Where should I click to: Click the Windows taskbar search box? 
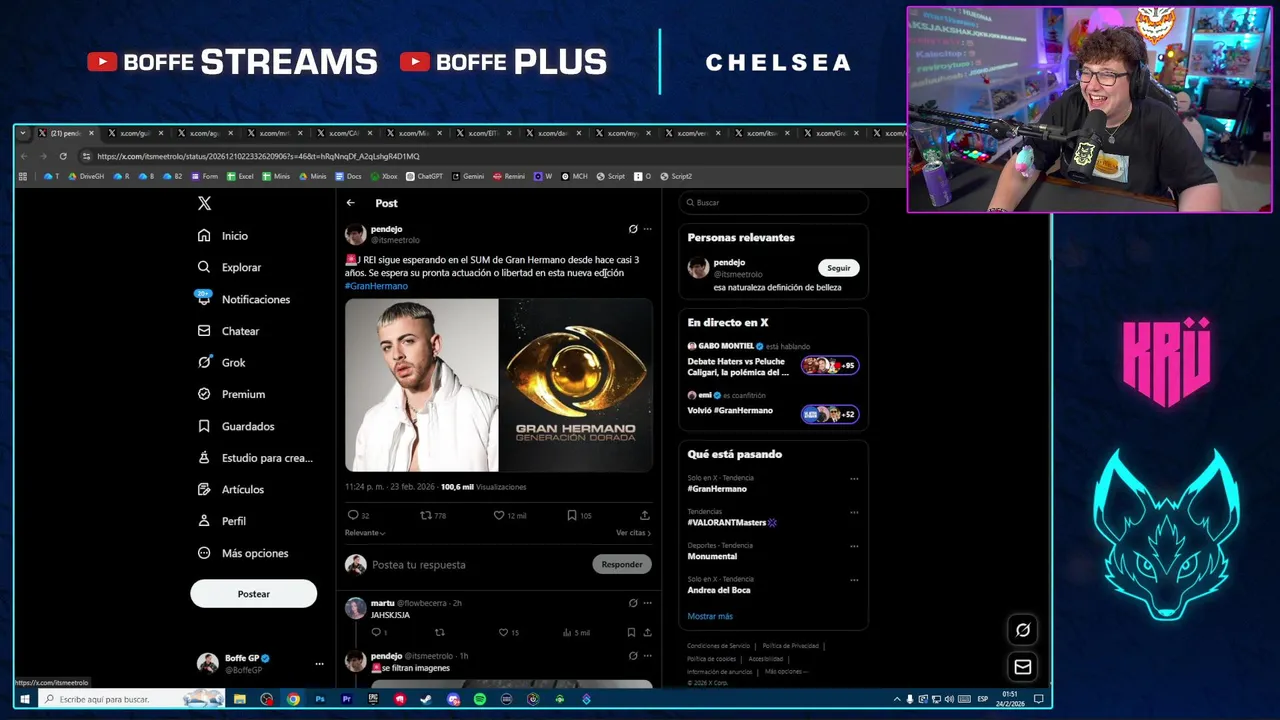point(132,699)
